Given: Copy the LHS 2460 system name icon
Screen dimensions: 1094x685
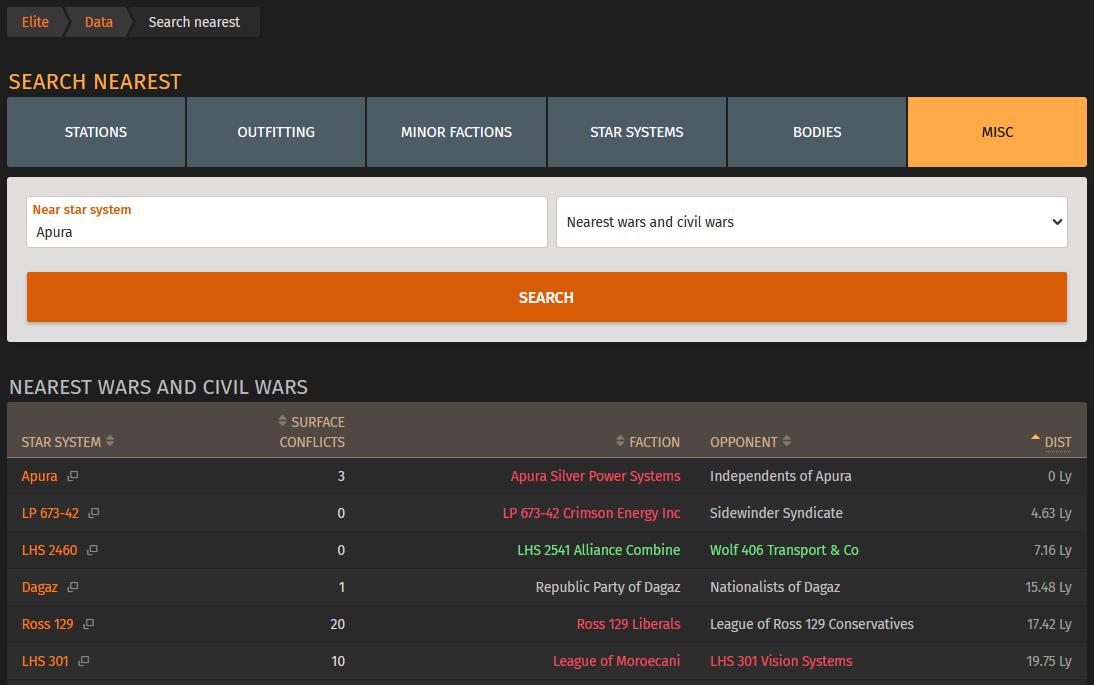Looking at the screenshot, I should click(x=92, y=550).
